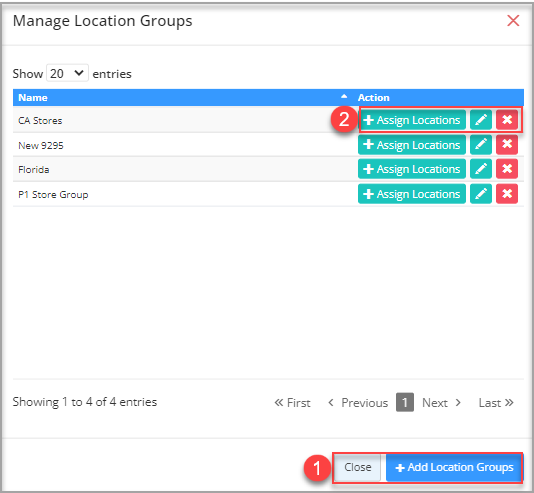Assign Locations to New 9295
The height and width of the screenshot is (493, 534).
coord(411,145)
